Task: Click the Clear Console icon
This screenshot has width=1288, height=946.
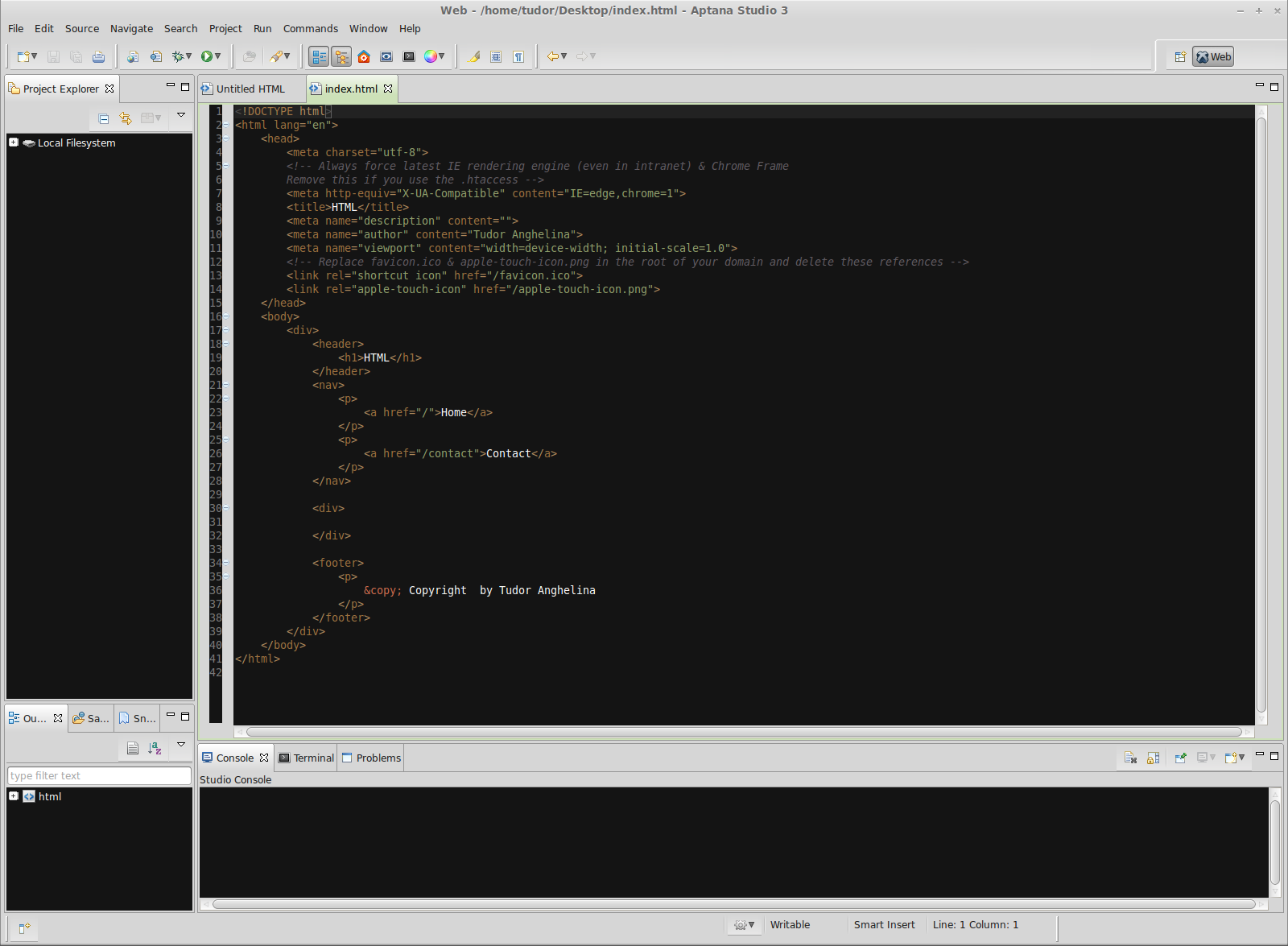Action: click(x=1130, y=758)
